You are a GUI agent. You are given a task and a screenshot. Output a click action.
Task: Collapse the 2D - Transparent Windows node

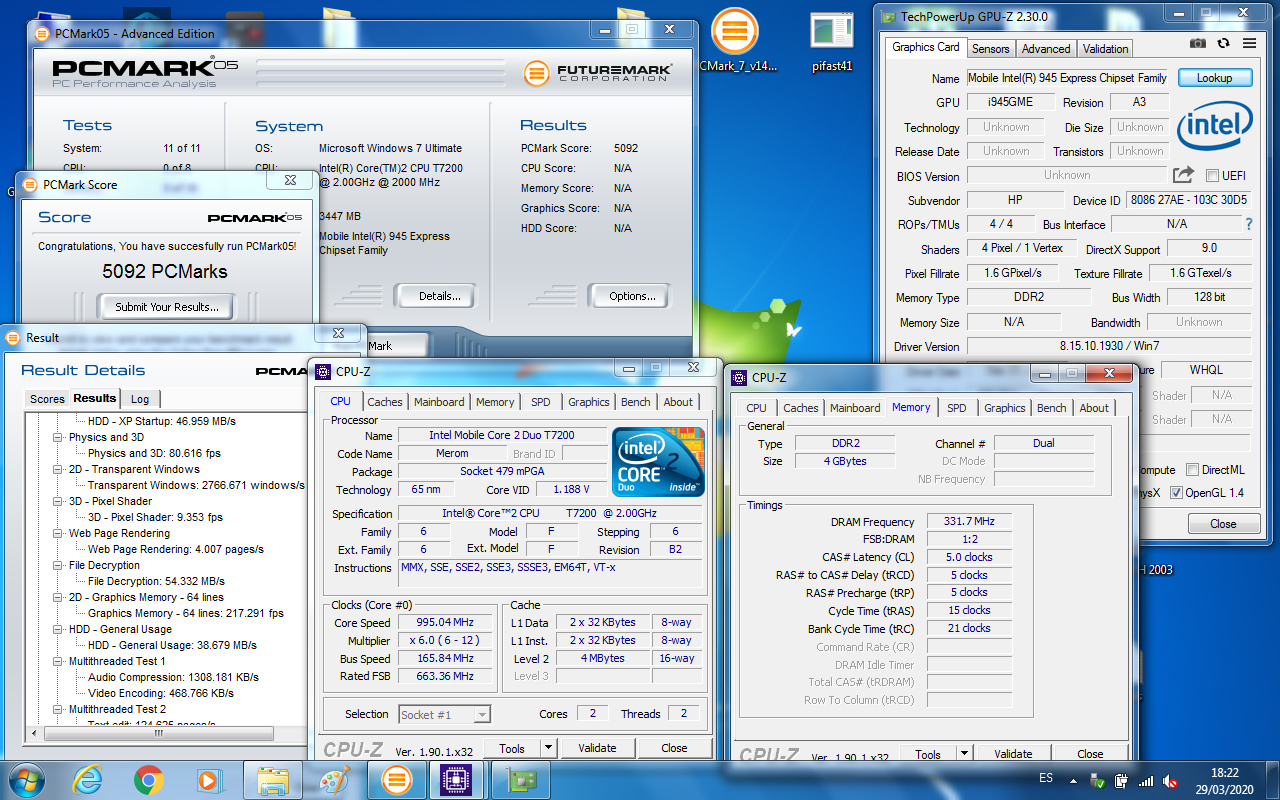pos(59,469)
